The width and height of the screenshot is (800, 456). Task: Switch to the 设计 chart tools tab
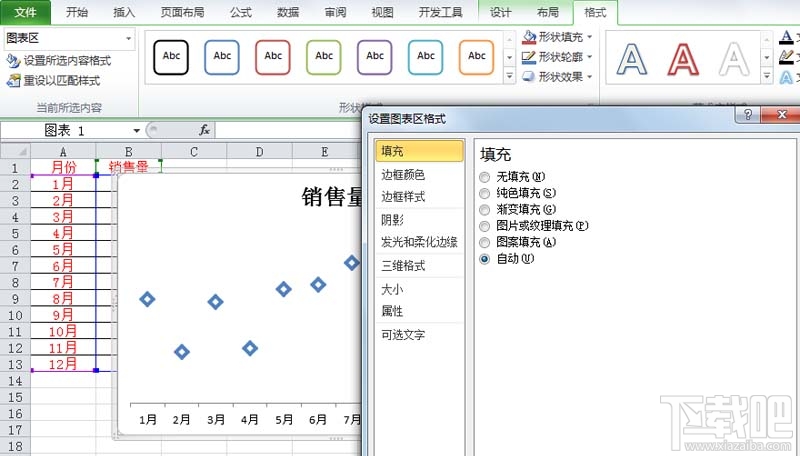(x=501, y=12)
